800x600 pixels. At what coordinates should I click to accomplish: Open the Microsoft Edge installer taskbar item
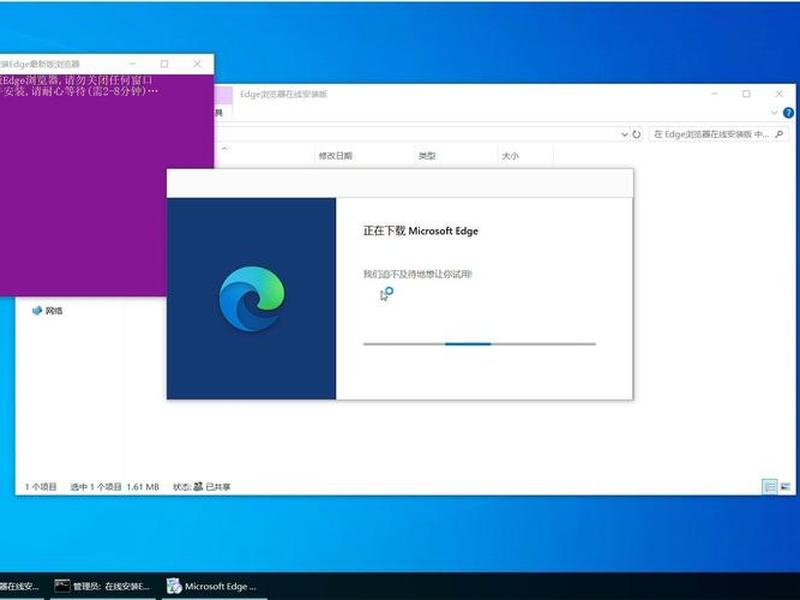pyautogui.click(x=213, y=586)
